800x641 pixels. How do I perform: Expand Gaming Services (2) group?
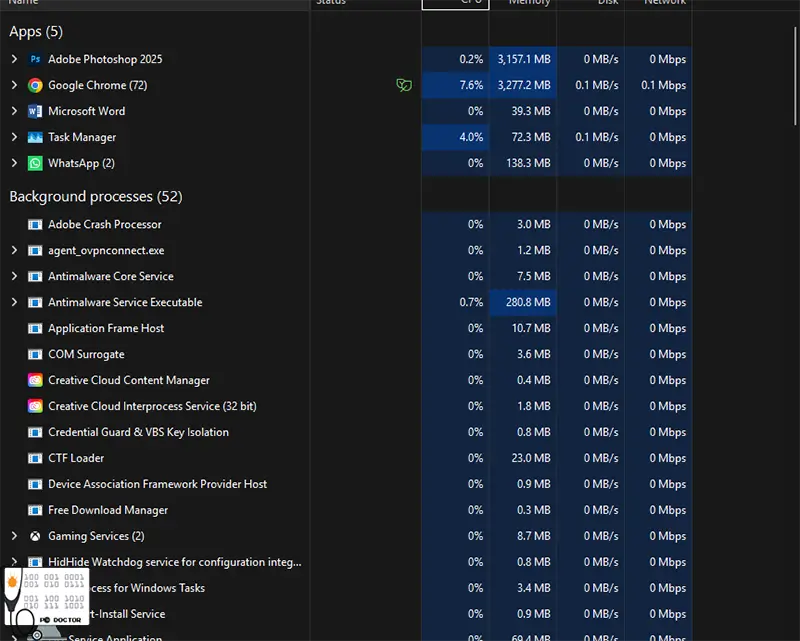(x=14, y=536)
